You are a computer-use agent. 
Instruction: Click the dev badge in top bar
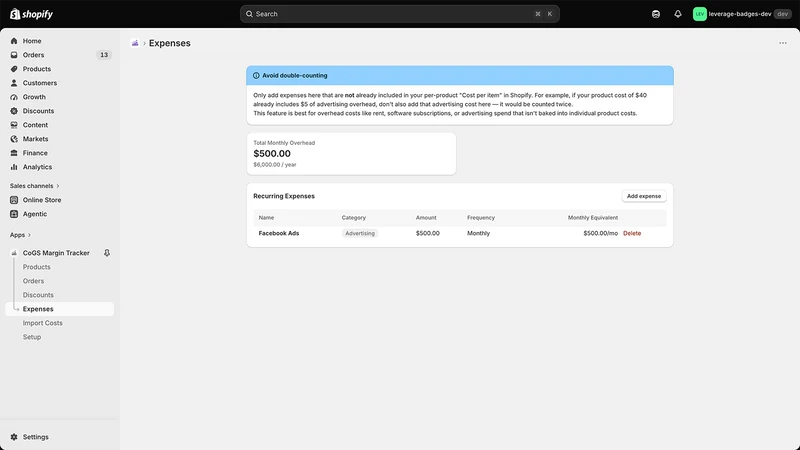click(x=783, y=14)
